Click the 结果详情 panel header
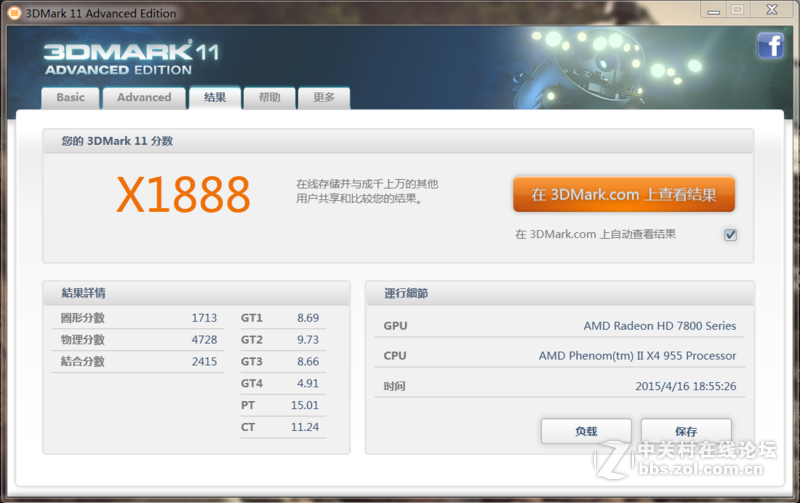 click(x=83, y=293)
